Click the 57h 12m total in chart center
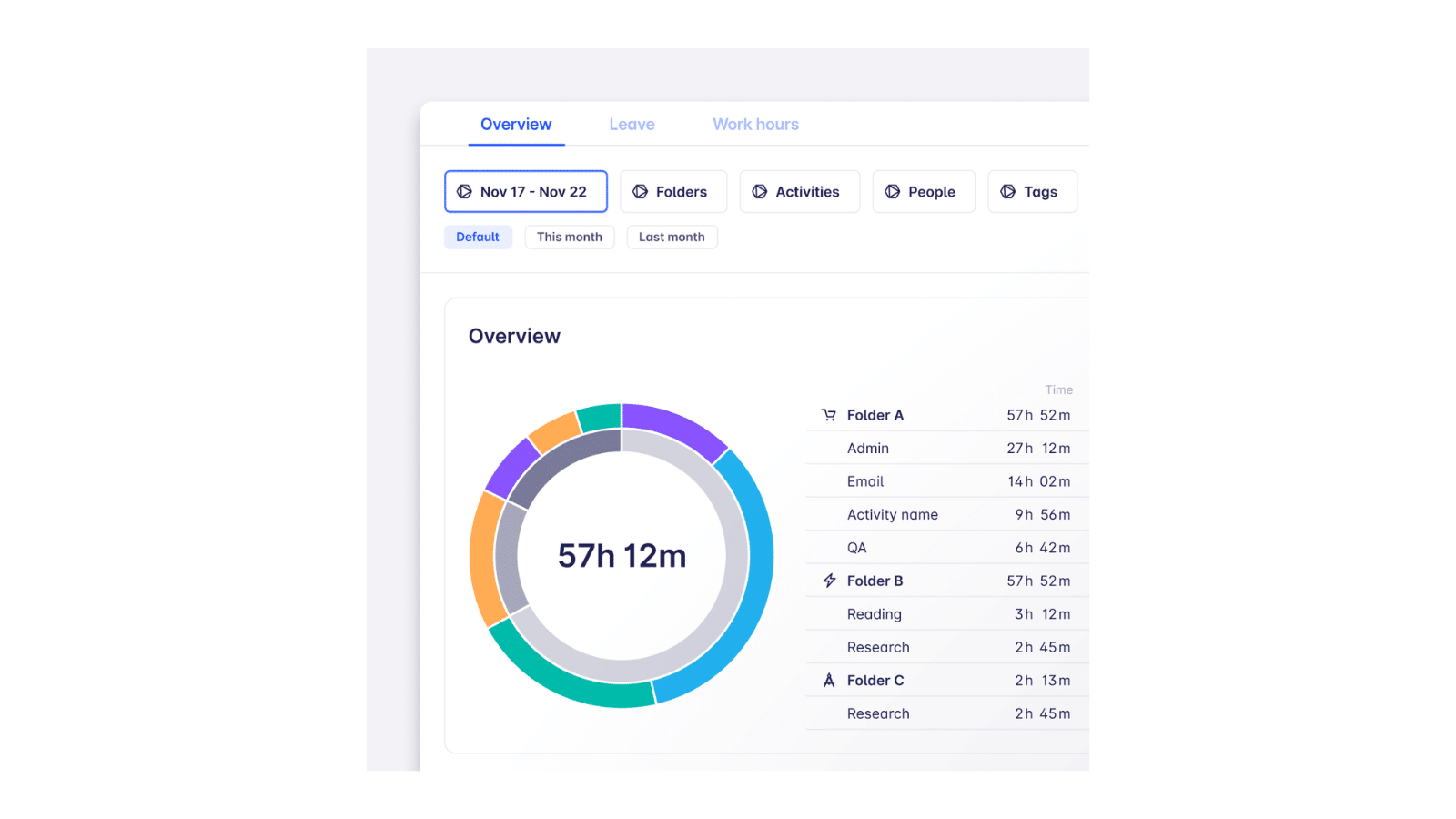Viewport: 1456px width, 819px height. coord(622,556)
